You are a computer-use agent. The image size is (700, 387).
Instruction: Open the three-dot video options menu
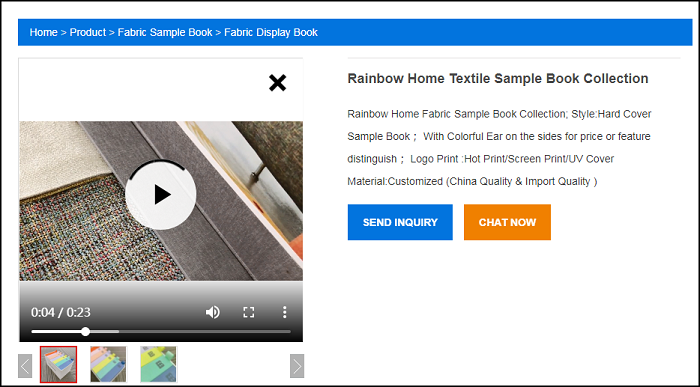pyautogui.click(x=284, y=312)
